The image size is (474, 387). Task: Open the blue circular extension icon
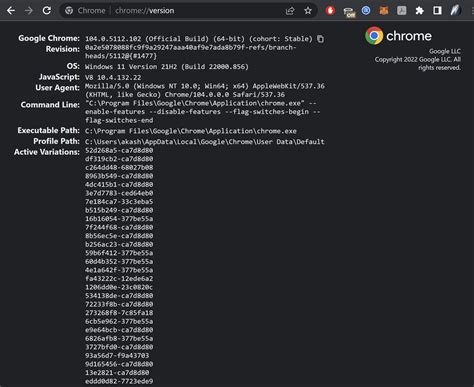click(x=366, y=10)
